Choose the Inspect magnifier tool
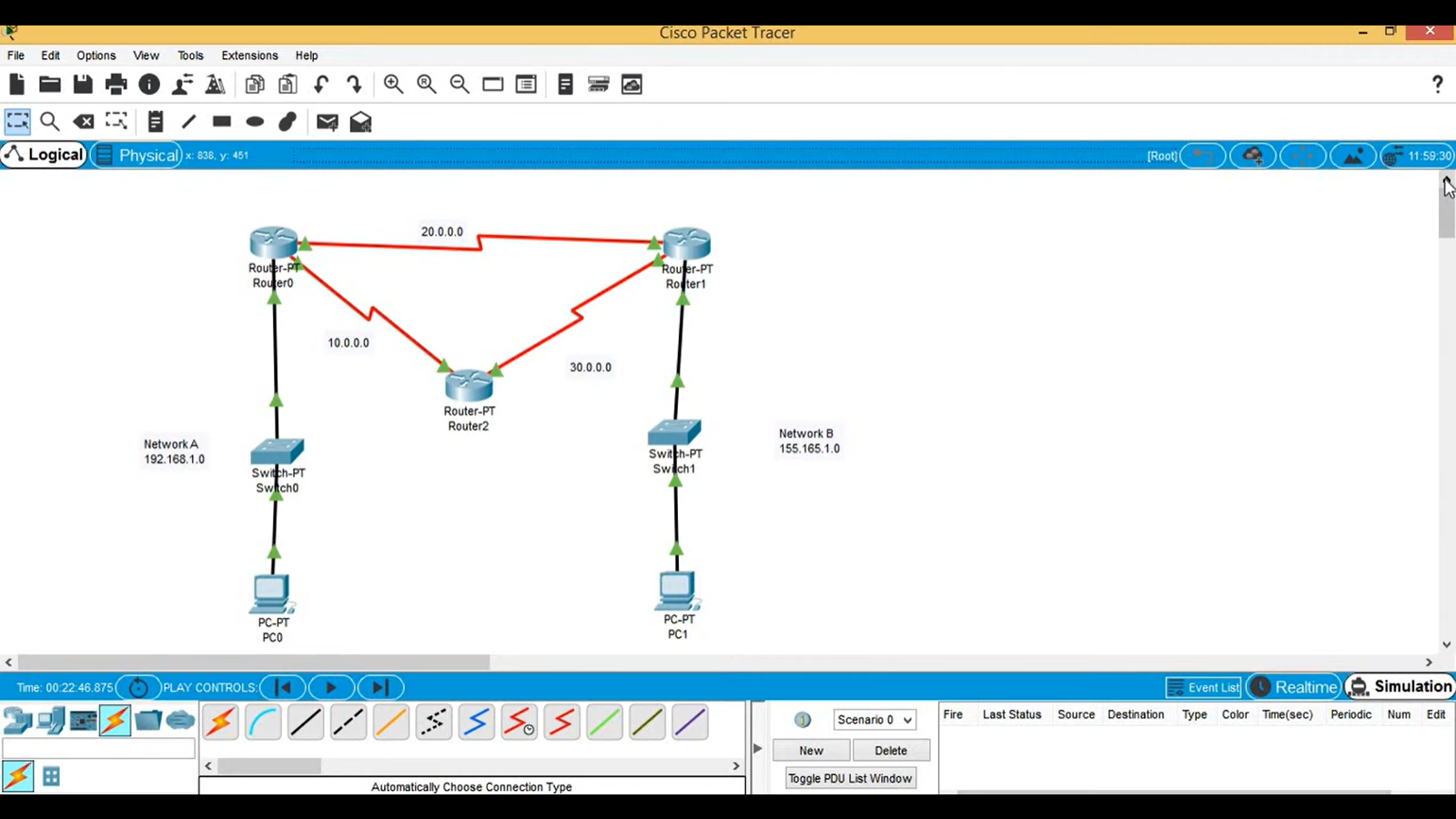1456x819 pixels. [x=50, y=121]
